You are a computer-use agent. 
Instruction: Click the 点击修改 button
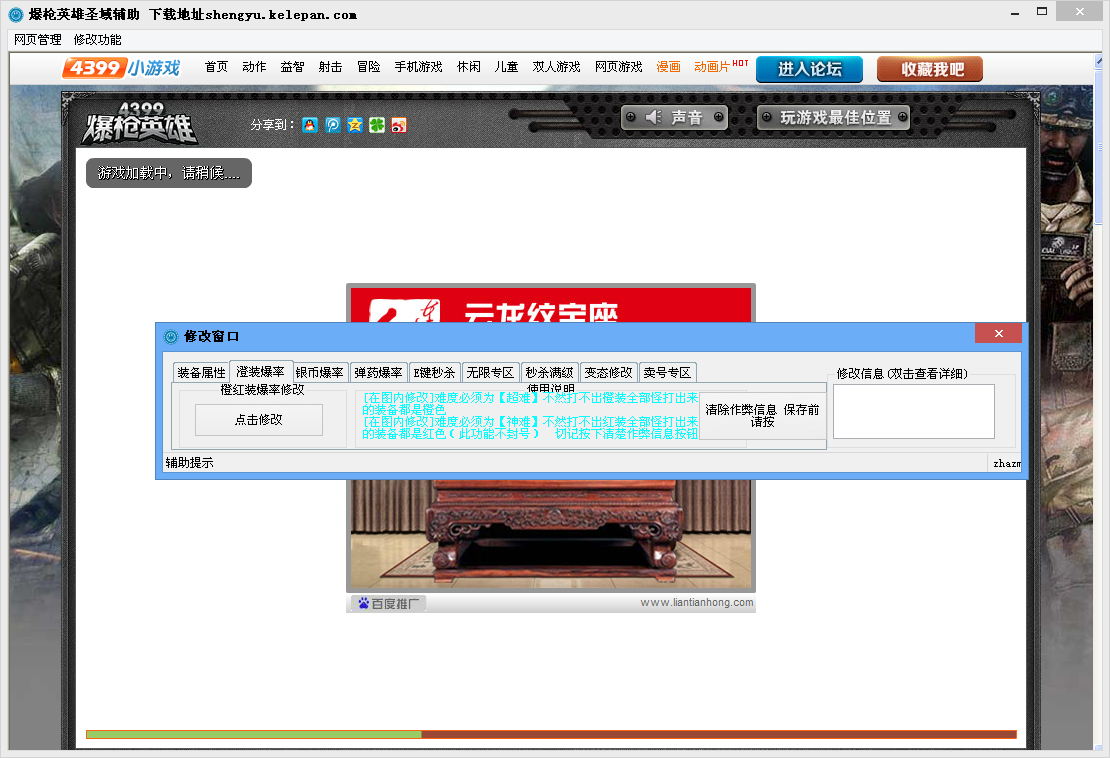(259, 420)
